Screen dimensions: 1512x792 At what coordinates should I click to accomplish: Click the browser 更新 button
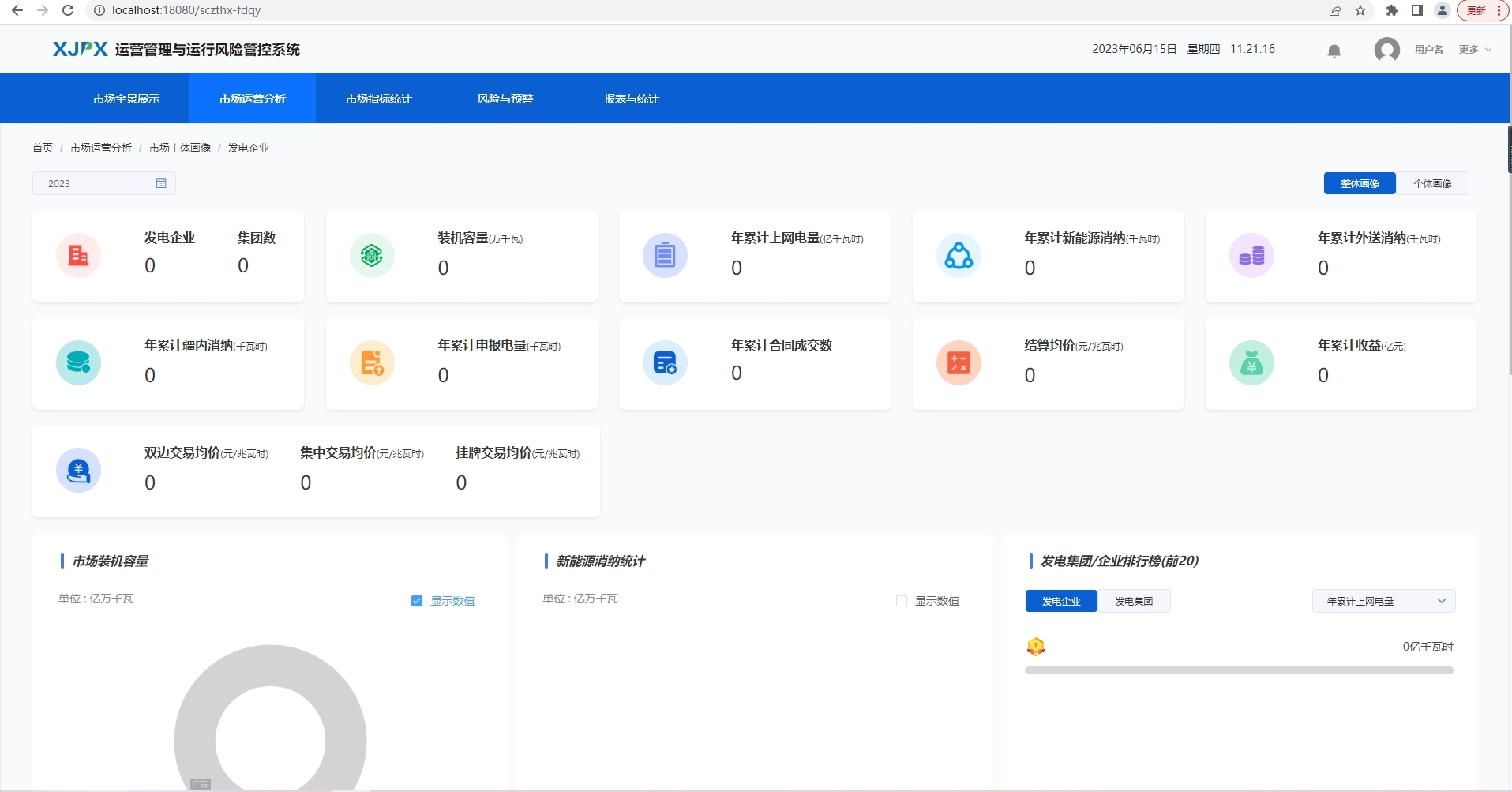[1482, 10]
